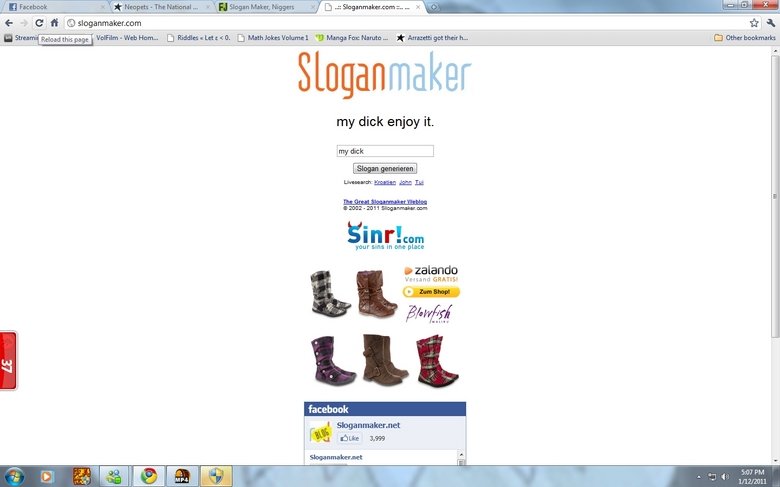This screenshot has height=487, width=780.
Task: Open Windows Live Messenger in the taskbar
Action: coord(114,477)
